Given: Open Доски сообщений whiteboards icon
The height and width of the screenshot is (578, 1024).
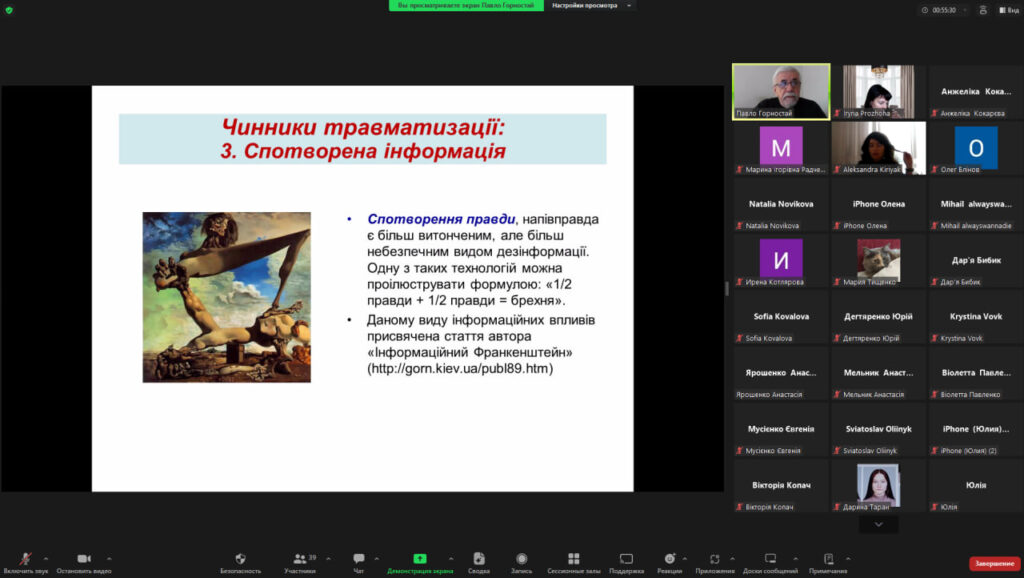Looking at the screenshot, I should 770,560.
